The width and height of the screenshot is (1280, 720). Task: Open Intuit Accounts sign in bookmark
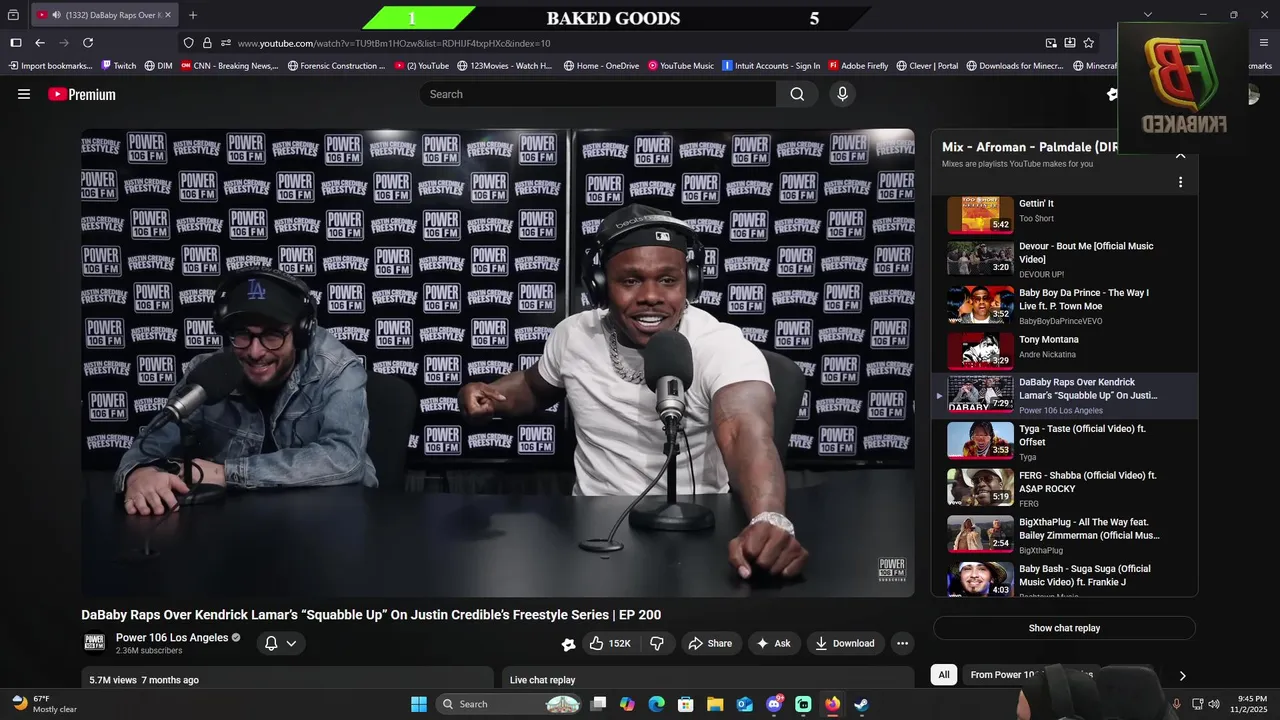pos(771,66)
